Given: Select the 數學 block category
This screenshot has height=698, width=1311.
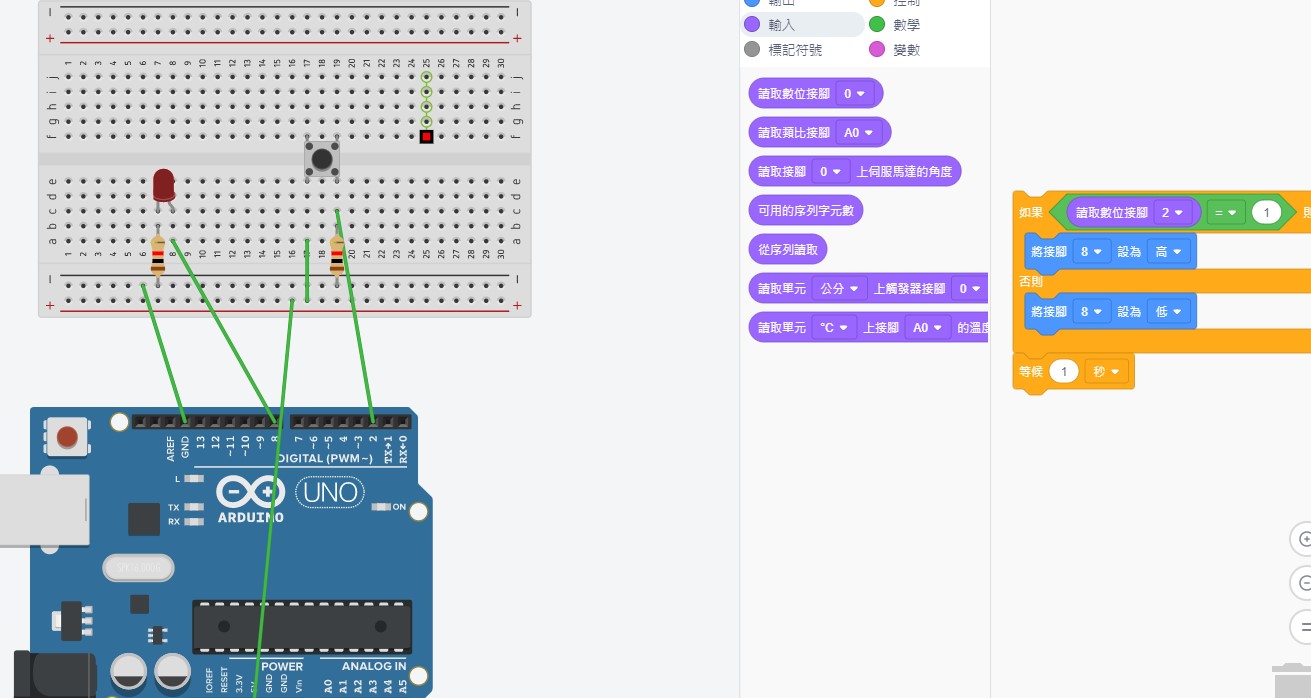Looking at the screenshot, I should click(906, 25).
